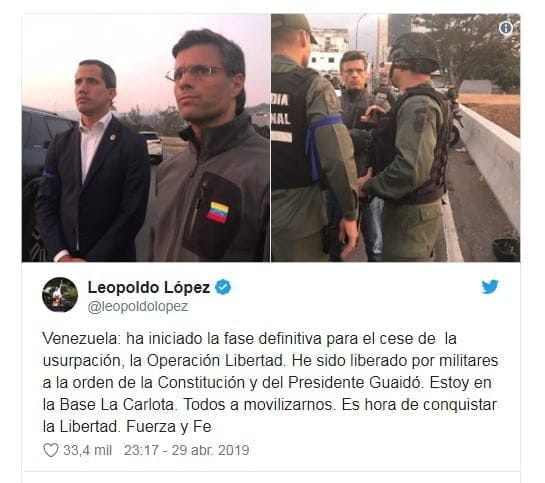Image resolution: width=545 pixels, height=483 pixels.
Task: Click "Presidente Guaidó" in the tweet text
Action: (x=355, y=383)
